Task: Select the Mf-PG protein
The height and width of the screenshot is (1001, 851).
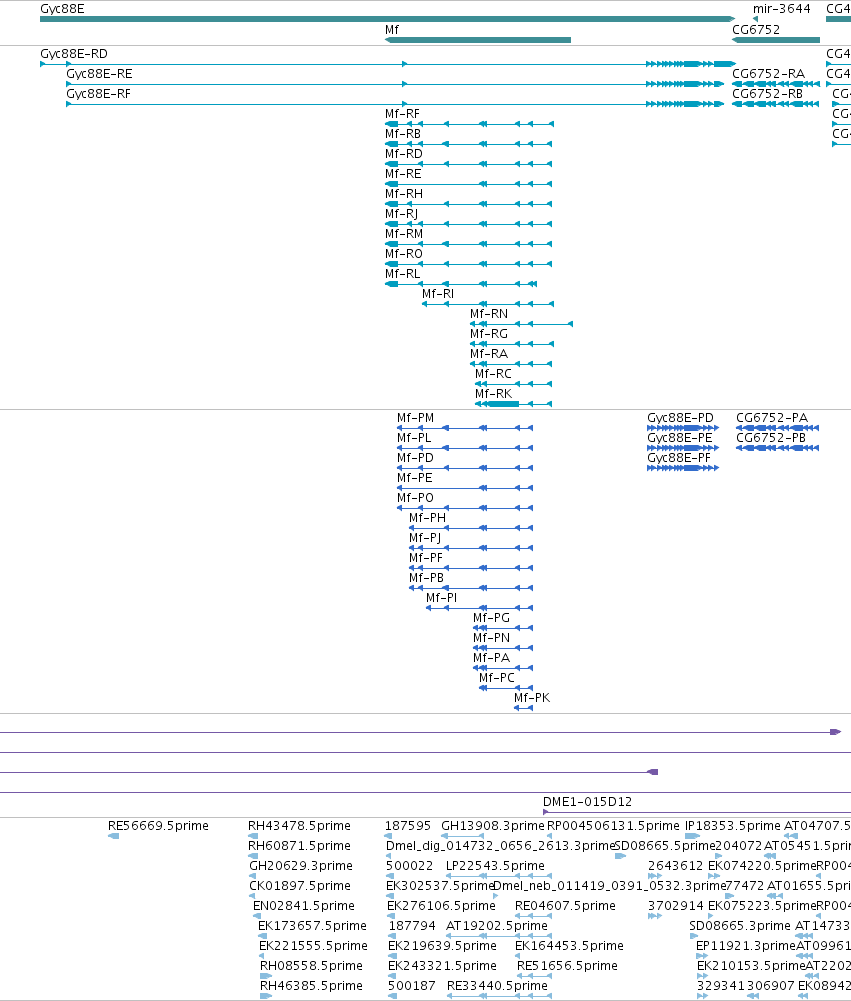Action: 503,628
